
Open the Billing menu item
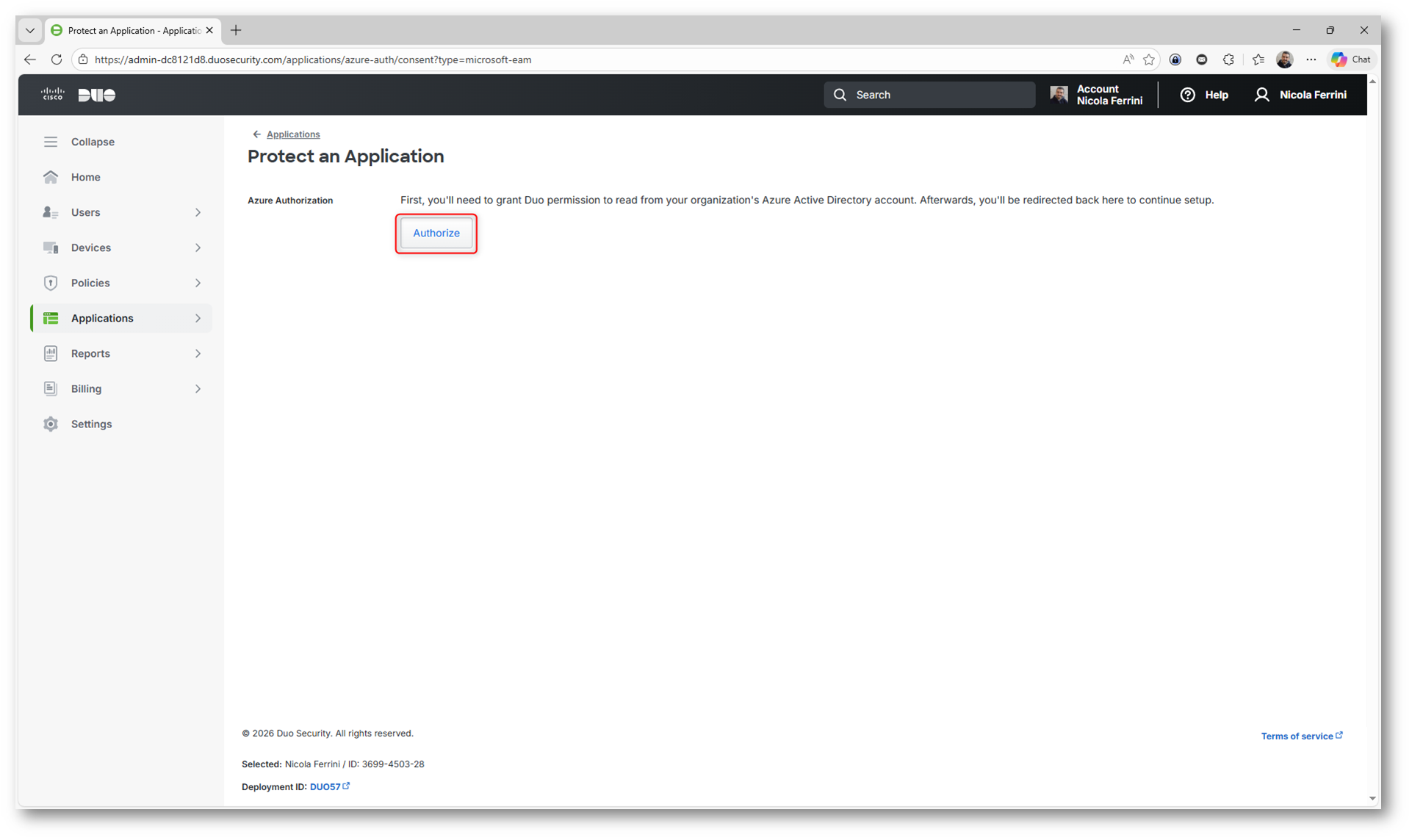(x=86, y=388)
